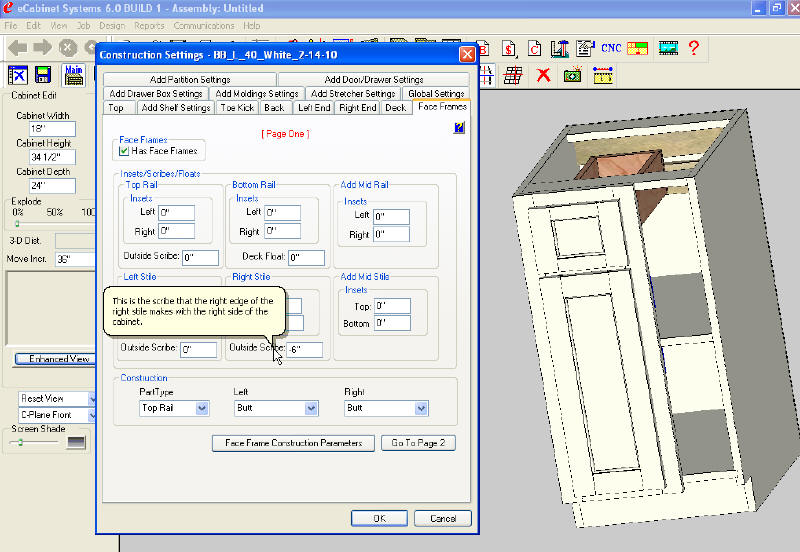The image size is (800, 552).
Task: Click Face Frame Construction Parameters button
Action: 293,443
